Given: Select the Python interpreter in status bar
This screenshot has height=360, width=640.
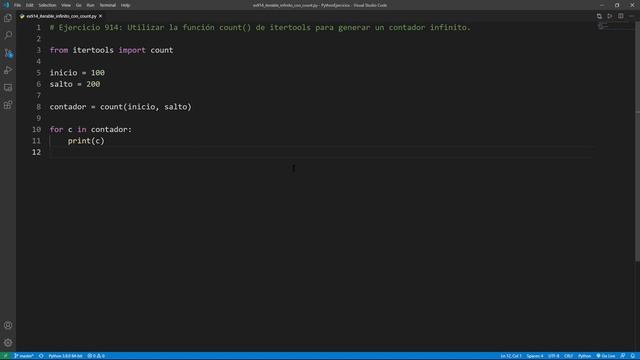Looking at the screenshot, I should coord(65,356).
